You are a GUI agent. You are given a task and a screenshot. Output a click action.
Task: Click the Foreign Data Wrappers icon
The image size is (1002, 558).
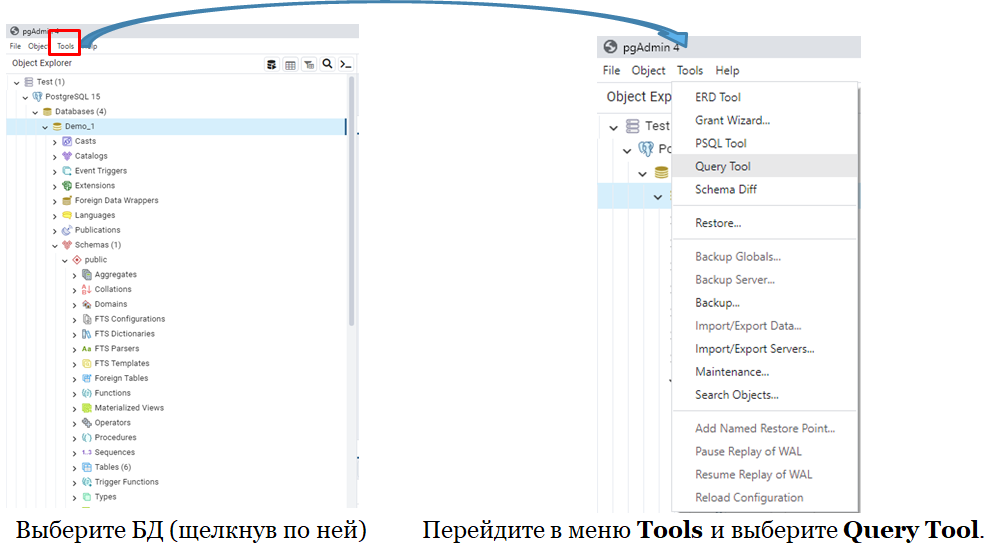coord(66,200)
